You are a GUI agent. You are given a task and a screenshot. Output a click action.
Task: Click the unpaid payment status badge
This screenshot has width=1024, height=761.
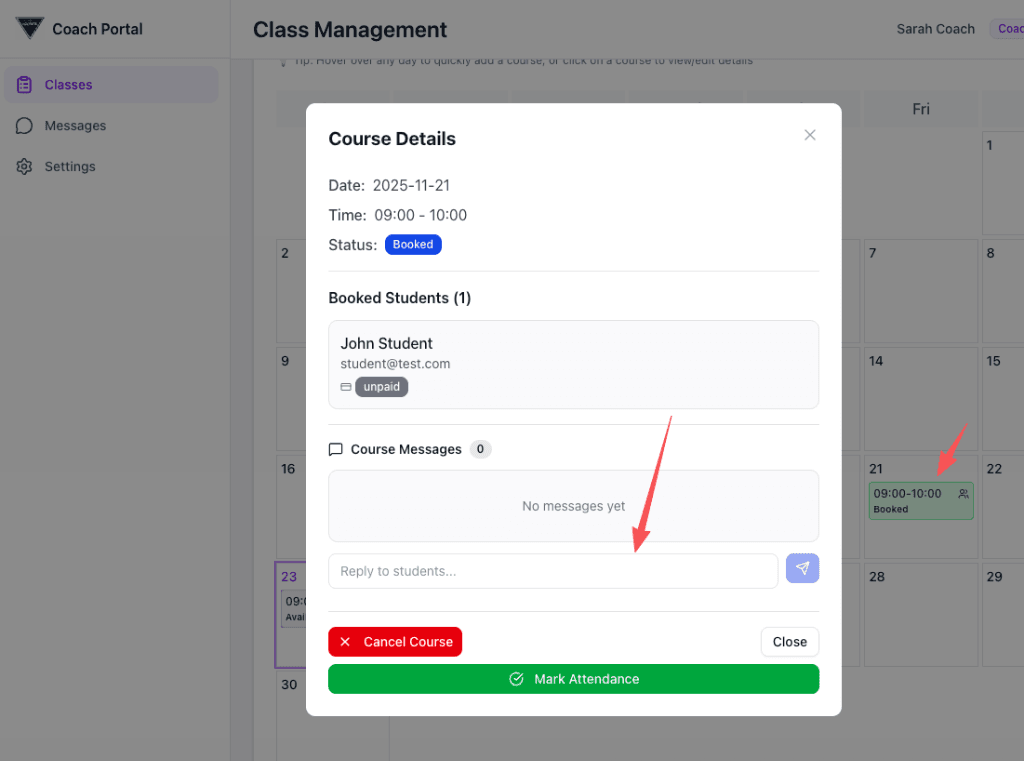[x=382, y=387]
